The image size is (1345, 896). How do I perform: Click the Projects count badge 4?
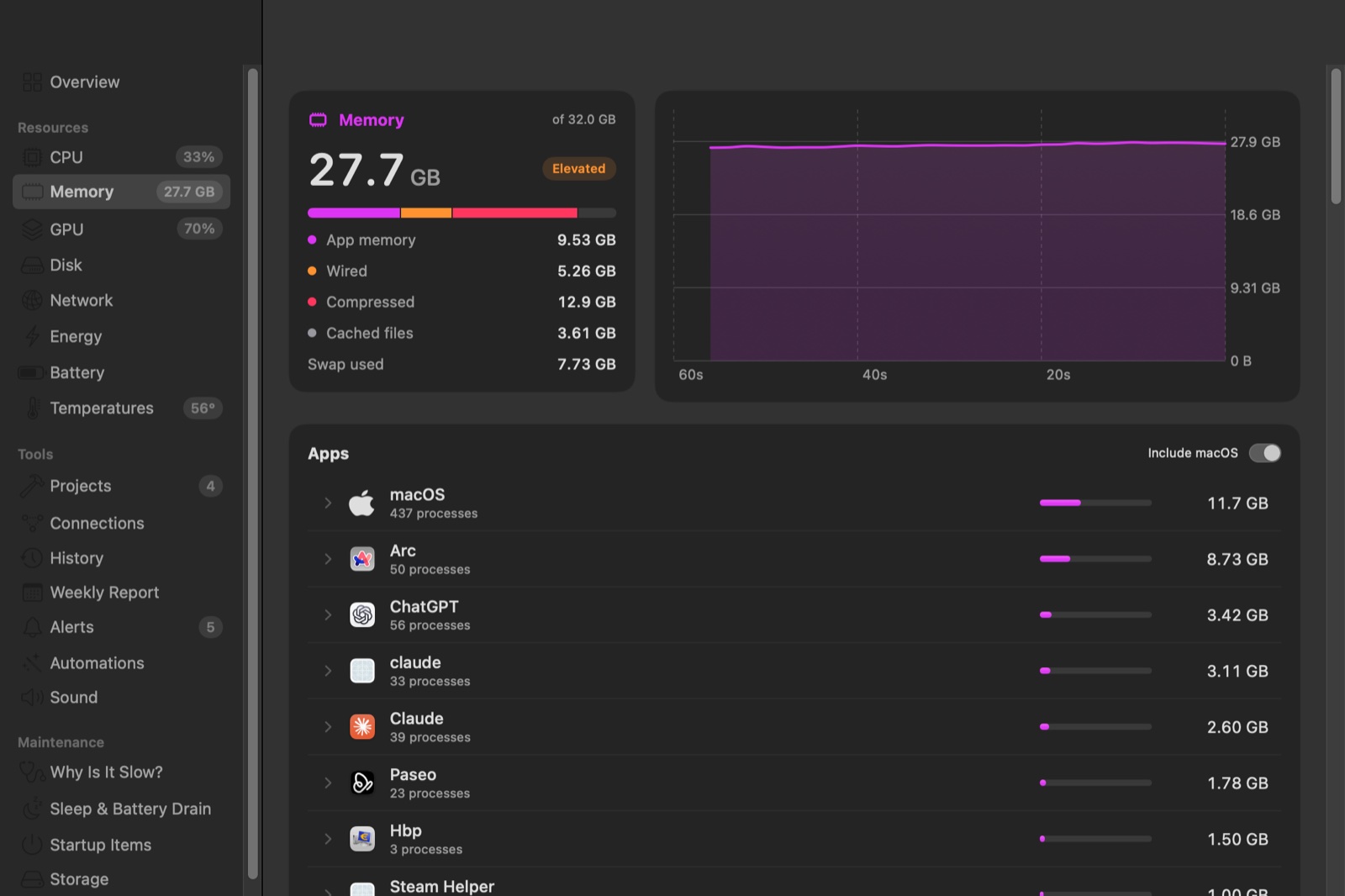click(x=210, y=486)
